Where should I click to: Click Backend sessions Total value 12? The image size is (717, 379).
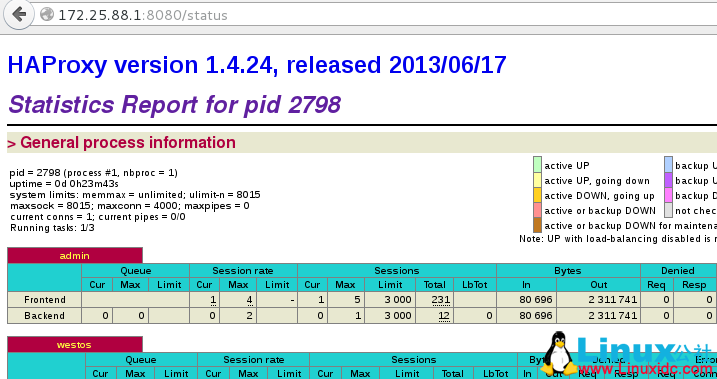(444, 316)
